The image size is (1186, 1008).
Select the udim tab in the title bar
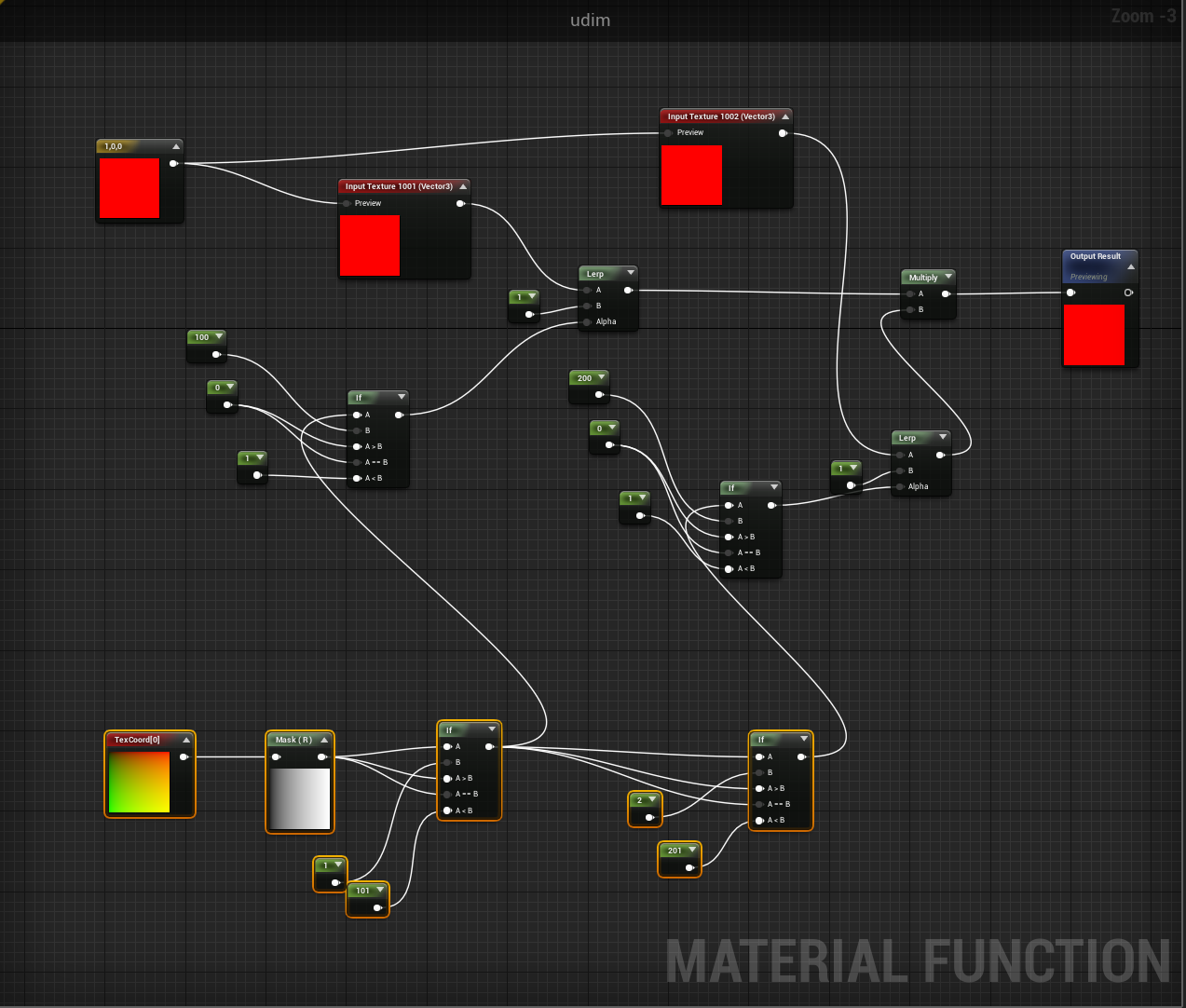590,20
